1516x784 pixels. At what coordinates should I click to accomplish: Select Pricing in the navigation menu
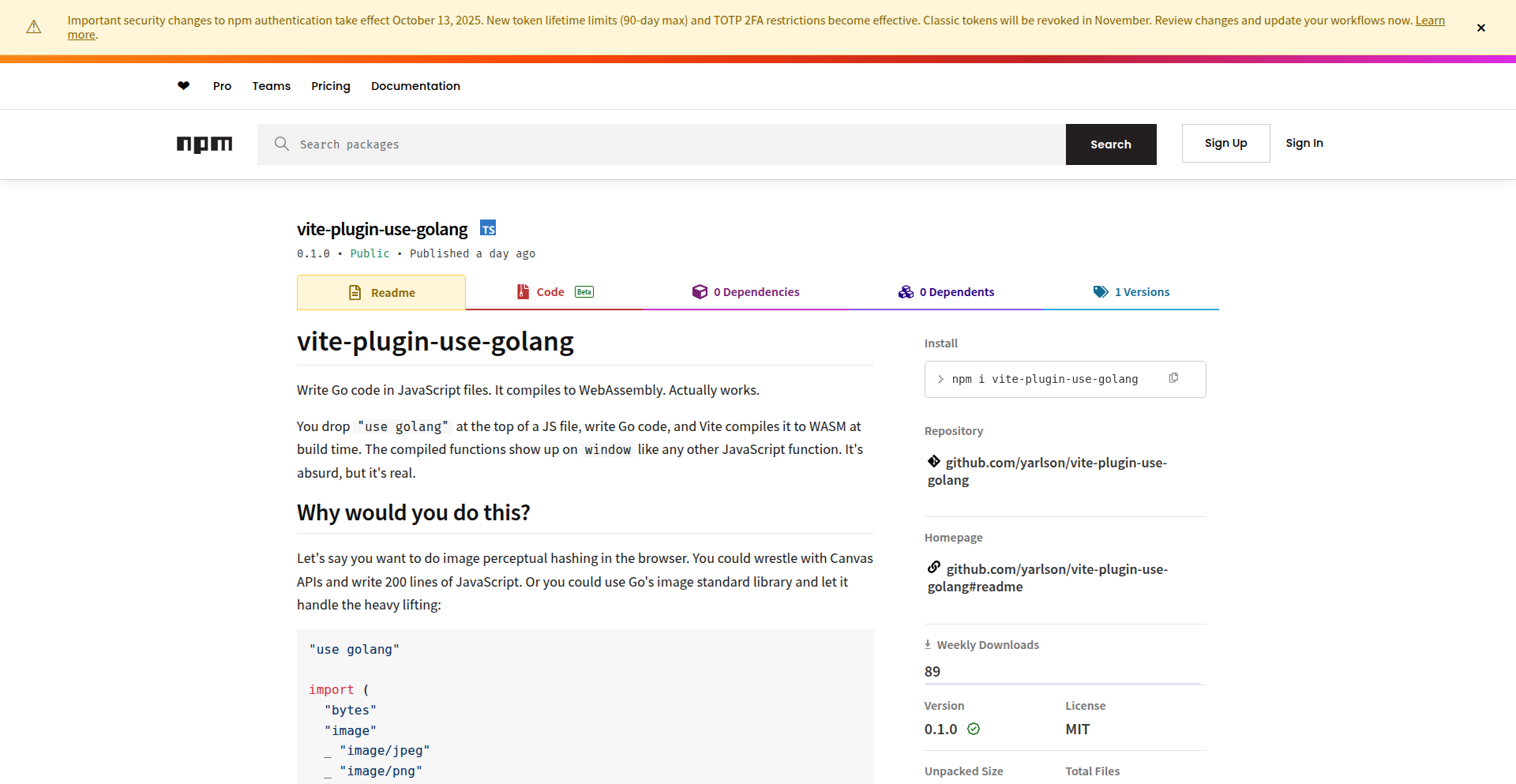[x=330, y=86]
